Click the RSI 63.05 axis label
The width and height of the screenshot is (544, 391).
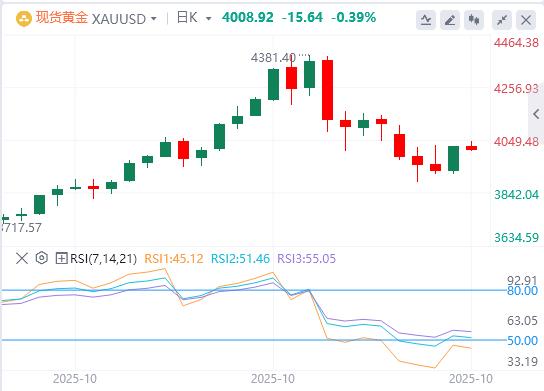tap(522, 321)
